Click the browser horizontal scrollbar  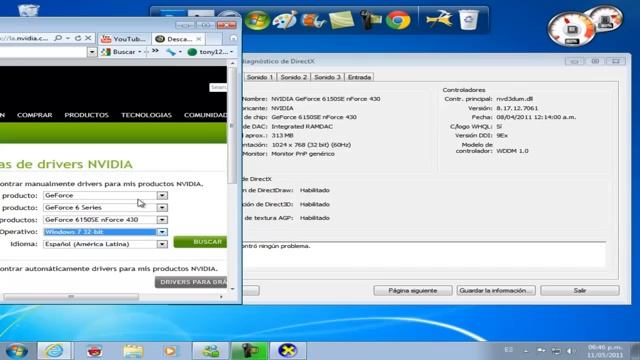[x=71, y=297]
